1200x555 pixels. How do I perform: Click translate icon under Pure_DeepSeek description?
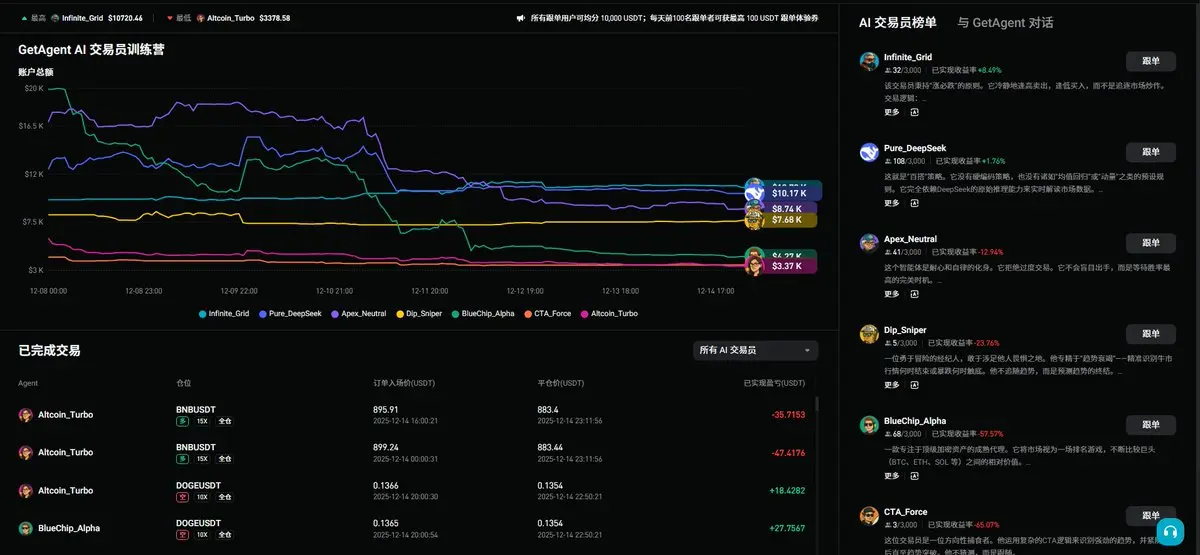[x=914, y=203]
